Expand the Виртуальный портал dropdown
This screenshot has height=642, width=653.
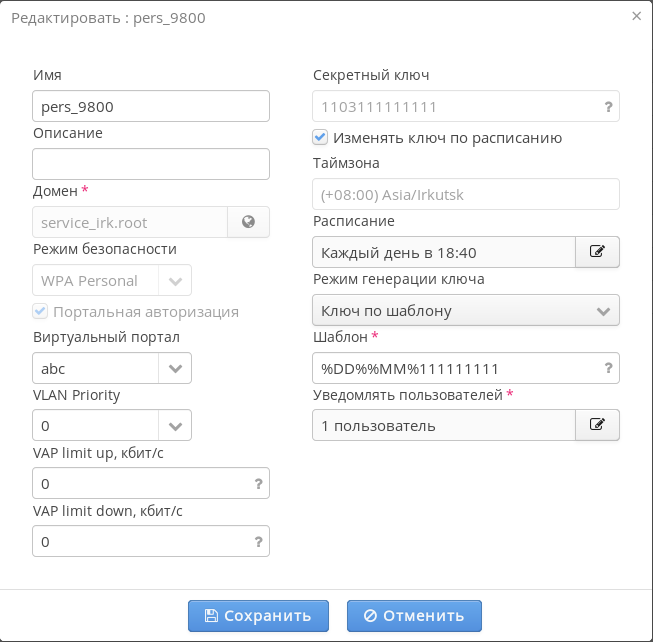[175, 368]
